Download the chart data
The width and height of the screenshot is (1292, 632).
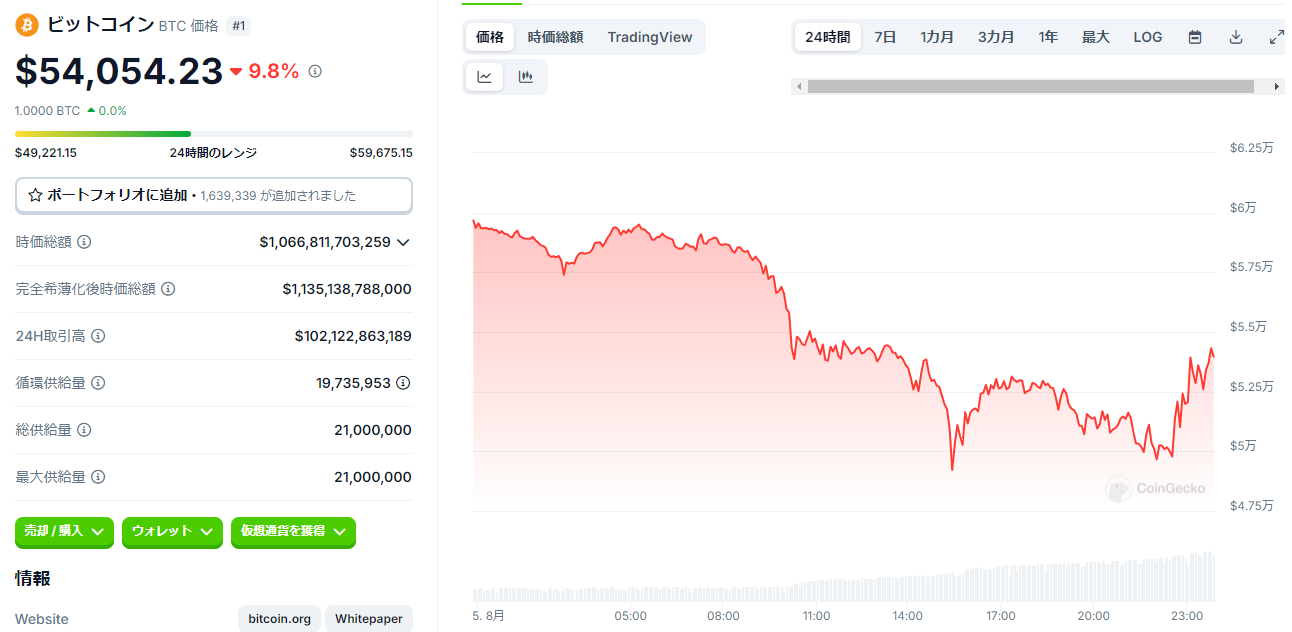point(1236,37)
